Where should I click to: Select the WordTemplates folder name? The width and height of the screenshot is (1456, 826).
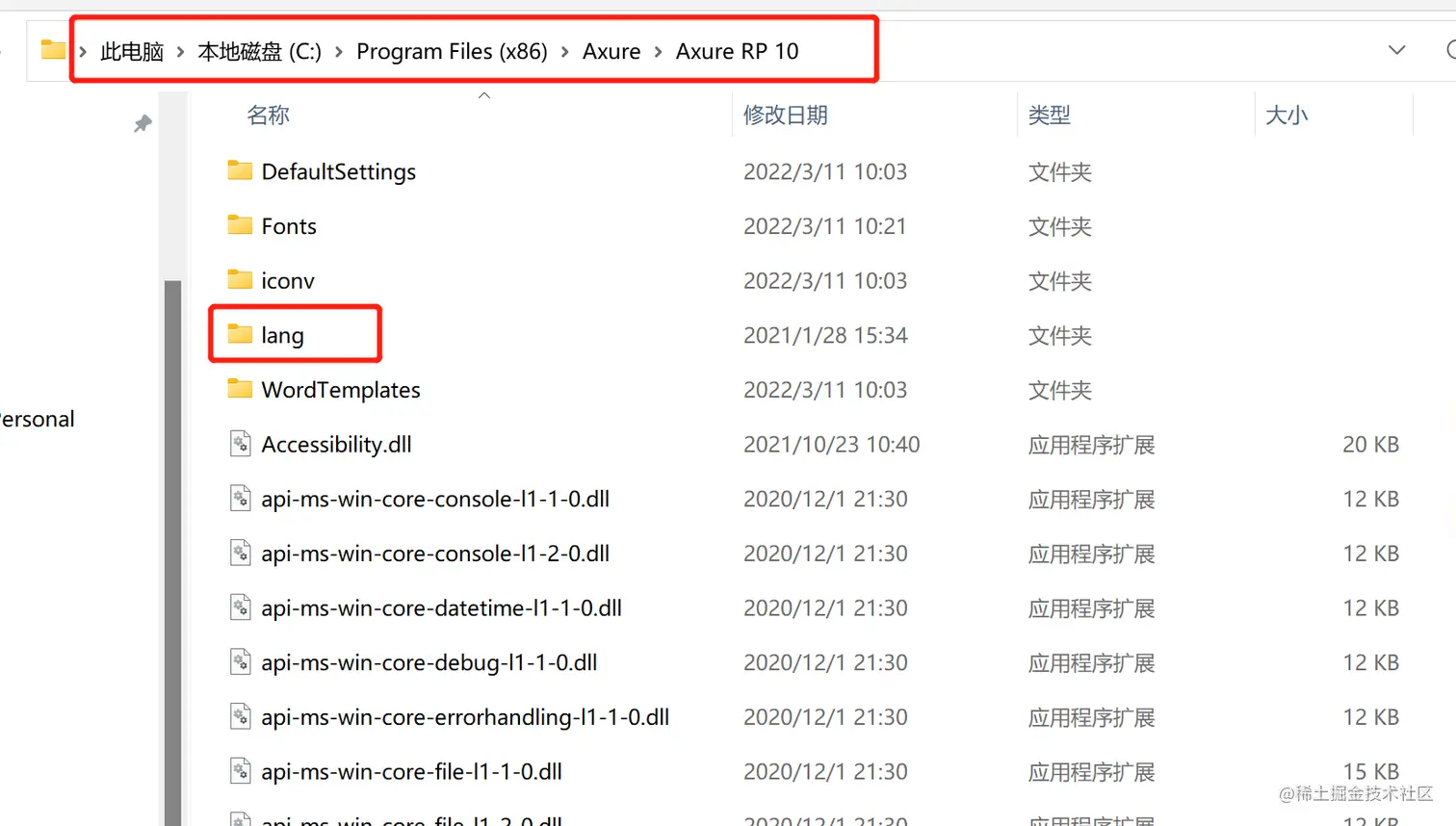[x=341, y=390]
